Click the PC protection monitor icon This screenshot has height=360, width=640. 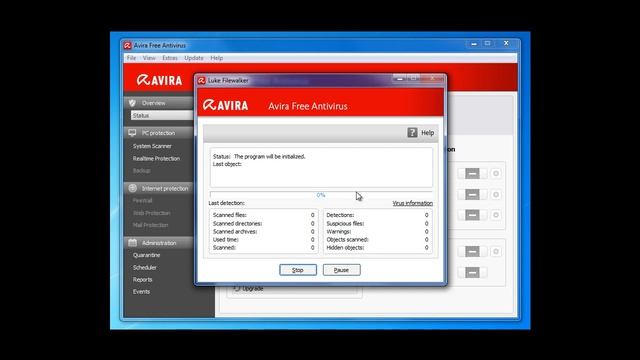click(x=132, y=133)
